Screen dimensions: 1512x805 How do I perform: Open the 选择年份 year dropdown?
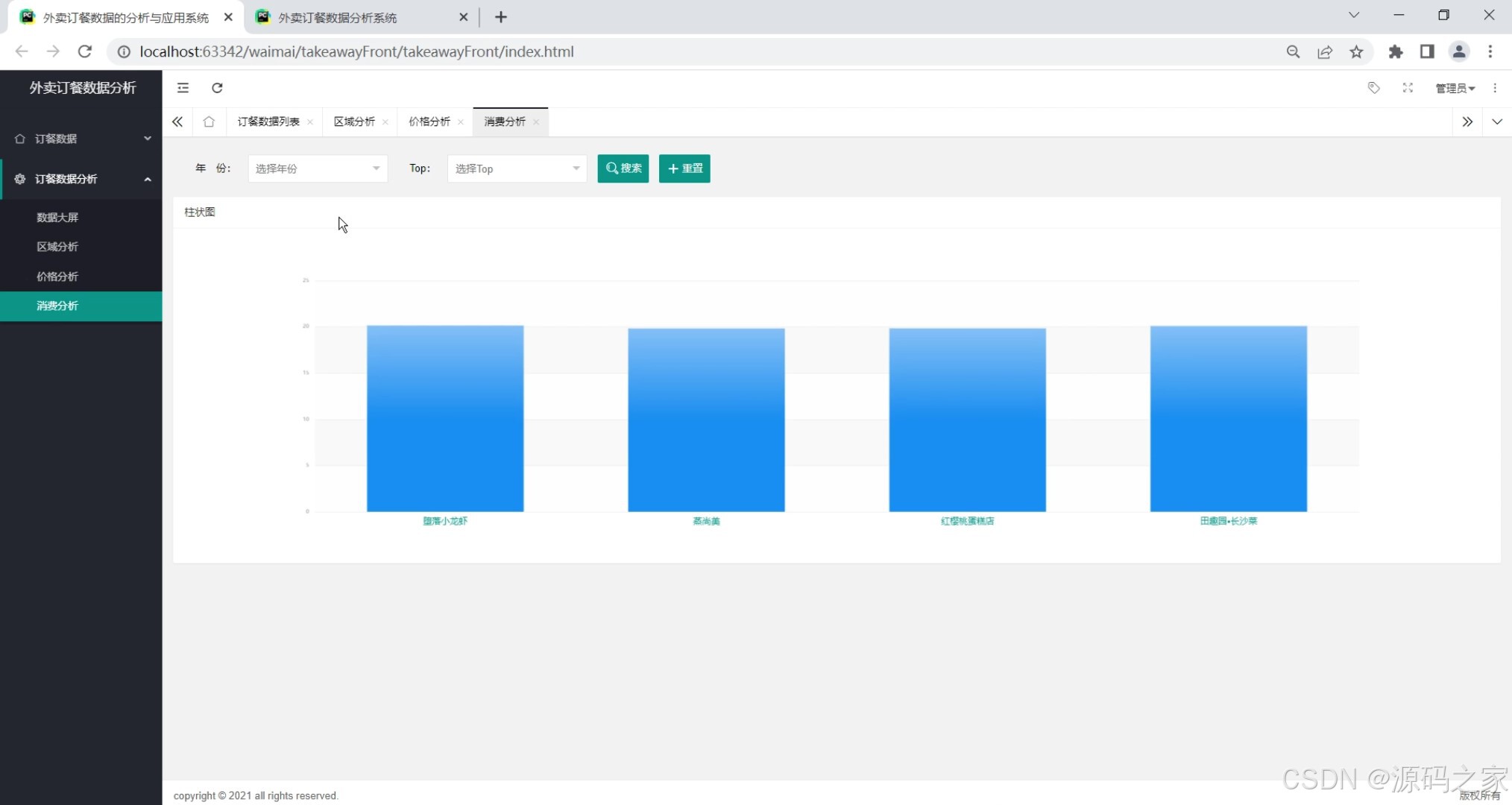click(318, 168)
